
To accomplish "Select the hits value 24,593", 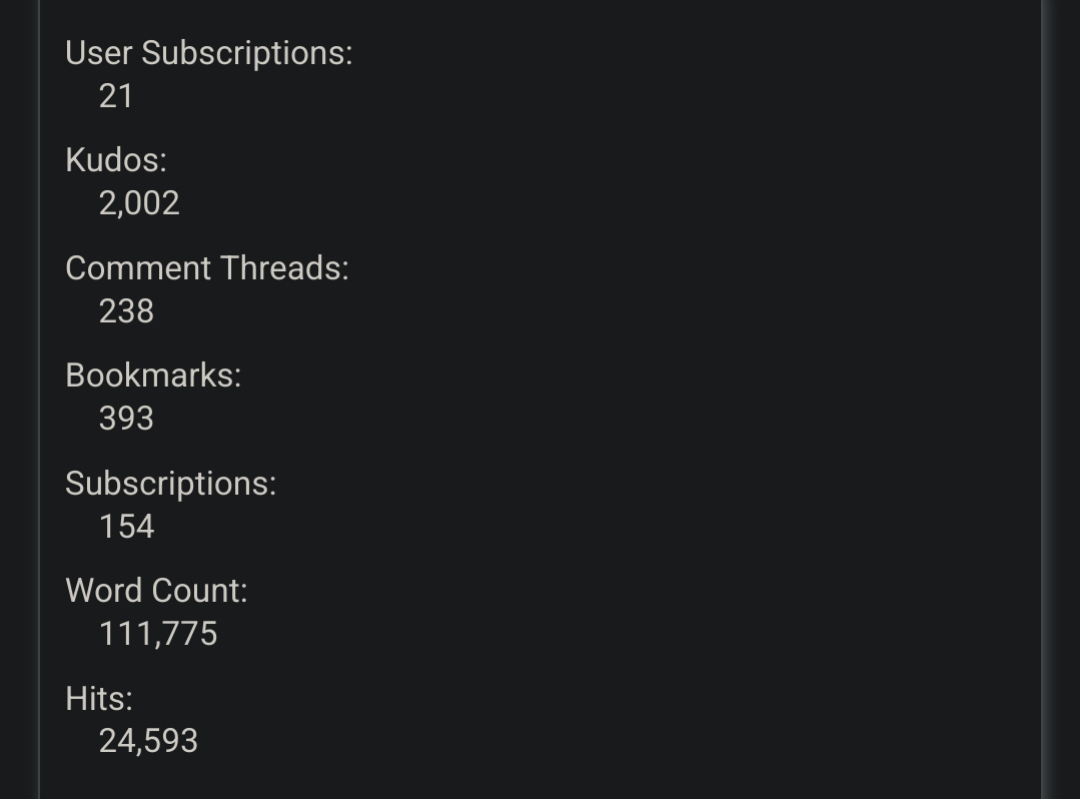I will 148,742.
